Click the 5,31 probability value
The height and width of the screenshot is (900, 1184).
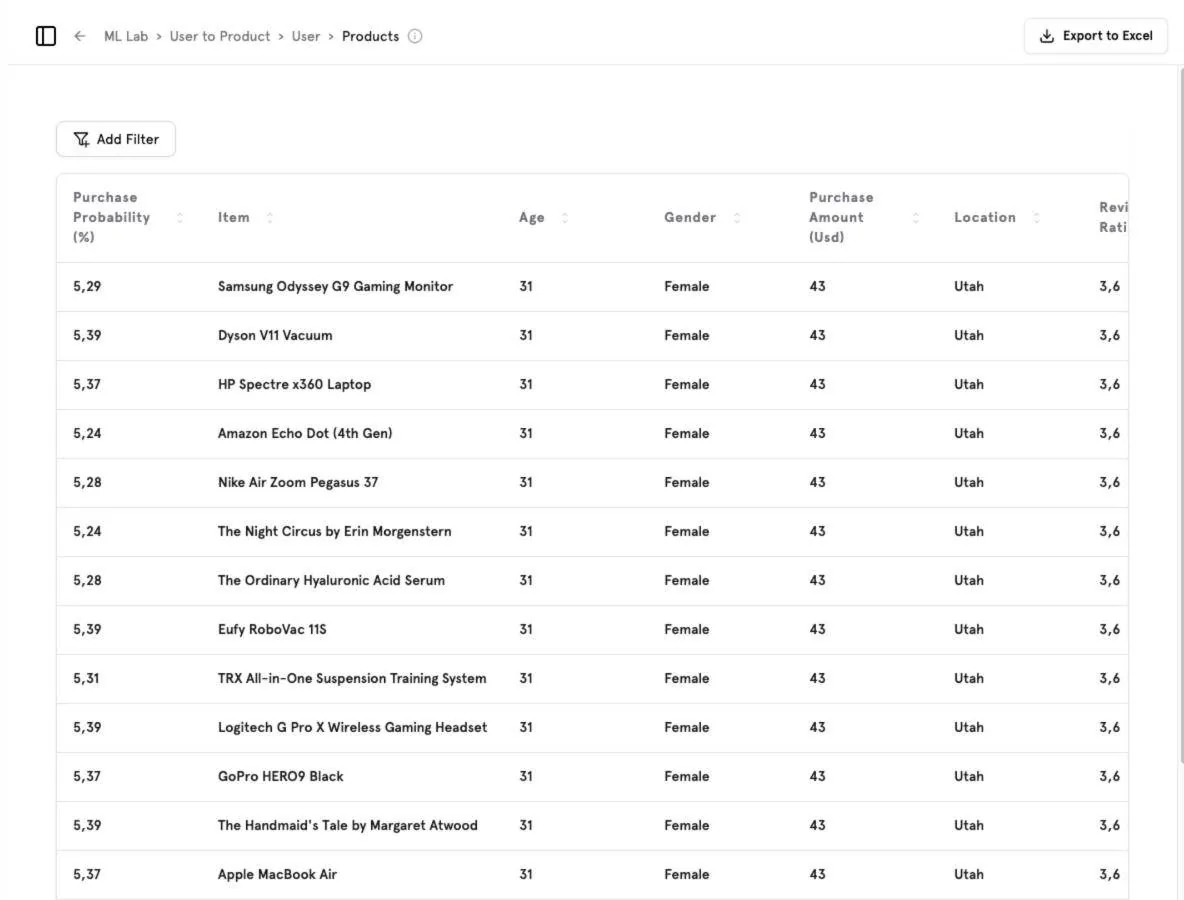86,678
